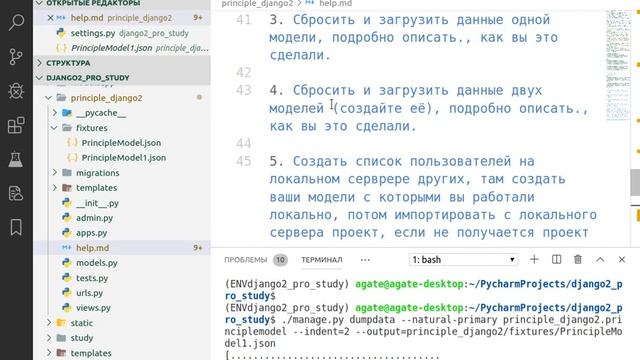The width and height of the screenshot is (640, 360).
Task: Close help.md in open editors
Action: click(51, 18)
